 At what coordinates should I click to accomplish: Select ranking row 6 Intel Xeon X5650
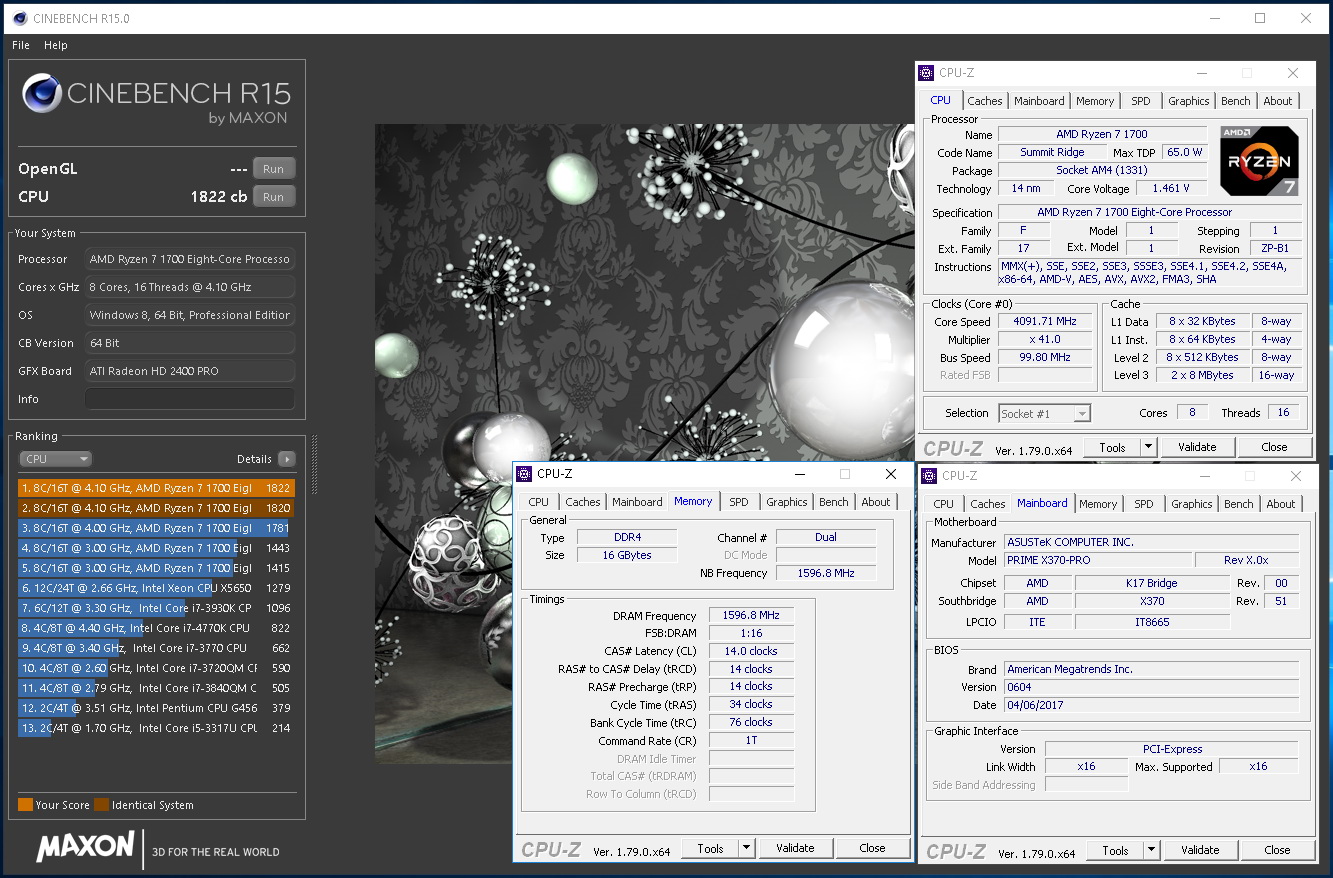click(x=156, y=588)
